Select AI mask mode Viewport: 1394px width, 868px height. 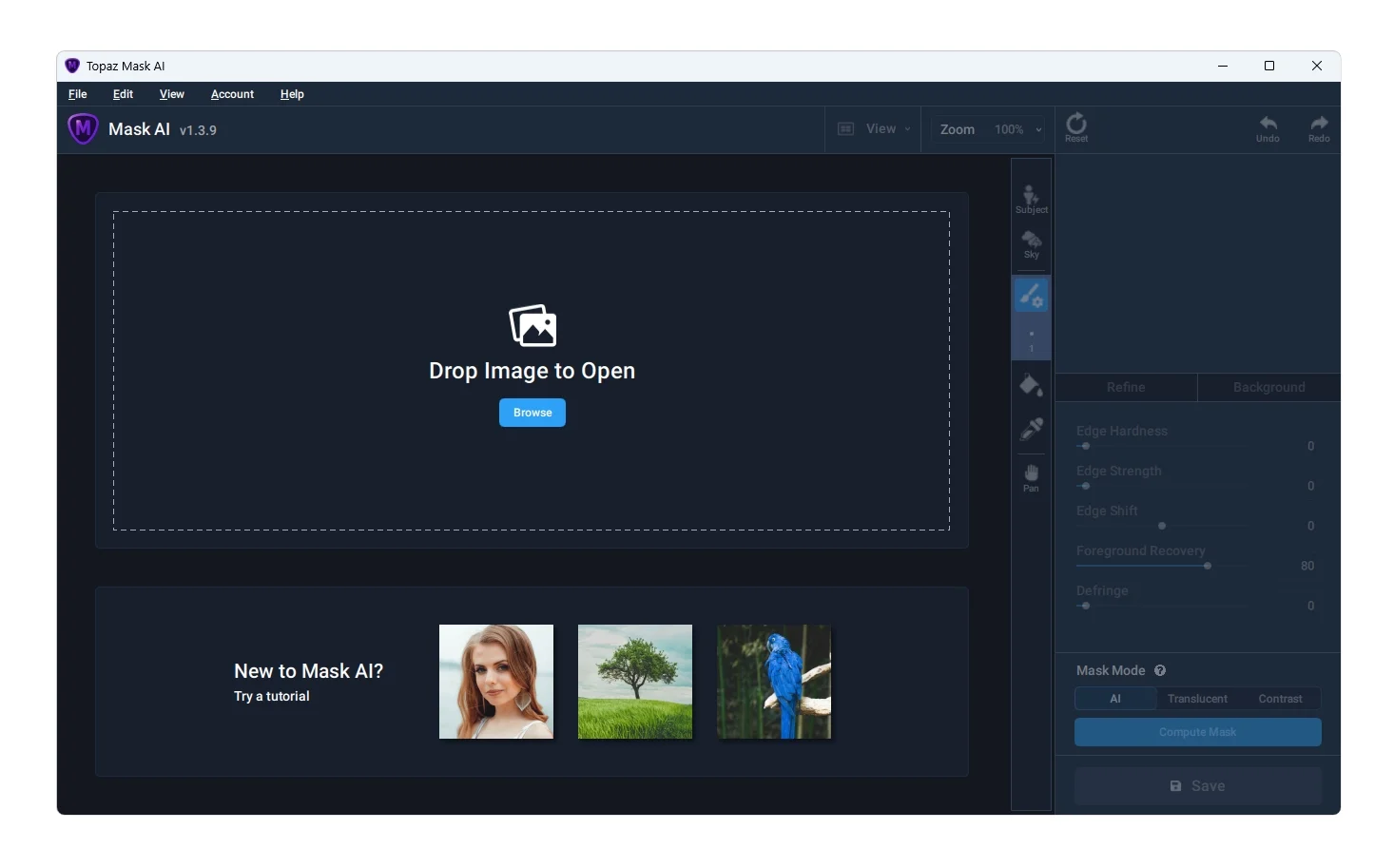click(x=1115, y=699)
